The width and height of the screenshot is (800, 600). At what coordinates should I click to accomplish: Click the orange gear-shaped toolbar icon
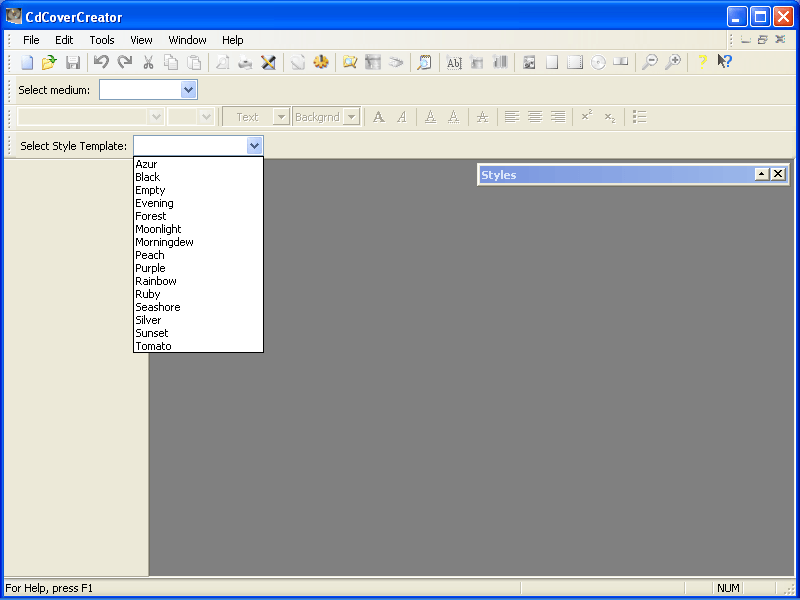point(321,62)
